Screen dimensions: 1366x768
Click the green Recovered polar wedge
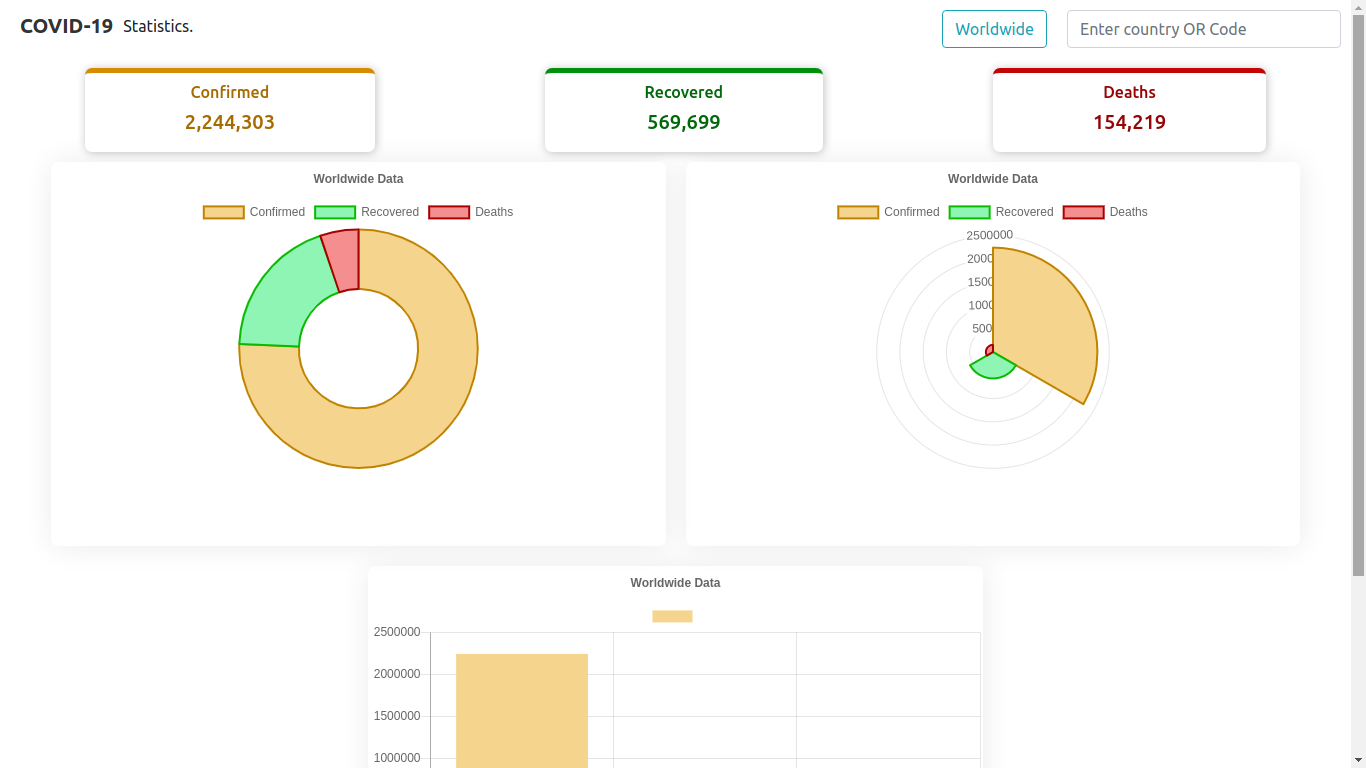pyautogui.click(x=993, y=367)
